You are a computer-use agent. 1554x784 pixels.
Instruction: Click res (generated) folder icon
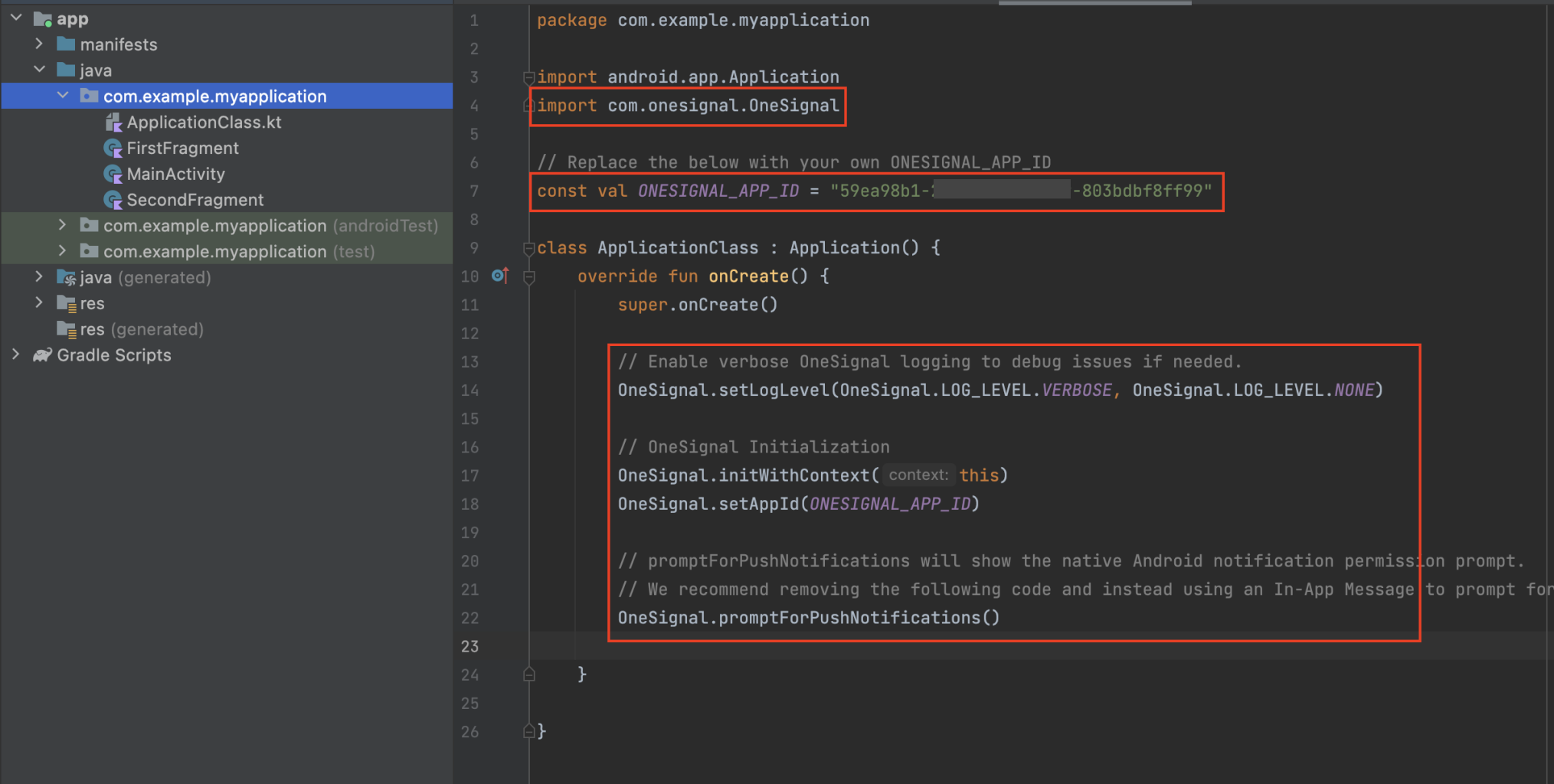(x=67, y=330)
